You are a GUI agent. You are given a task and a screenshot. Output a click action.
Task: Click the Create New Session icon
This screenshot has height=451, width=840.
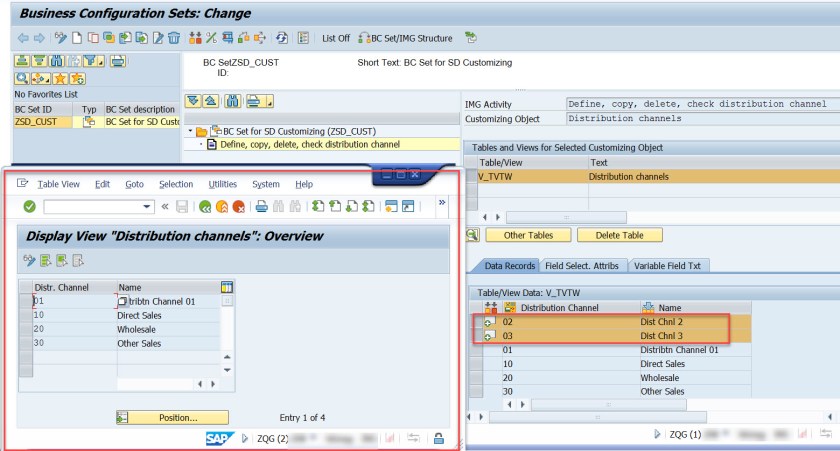click(392, 206)
